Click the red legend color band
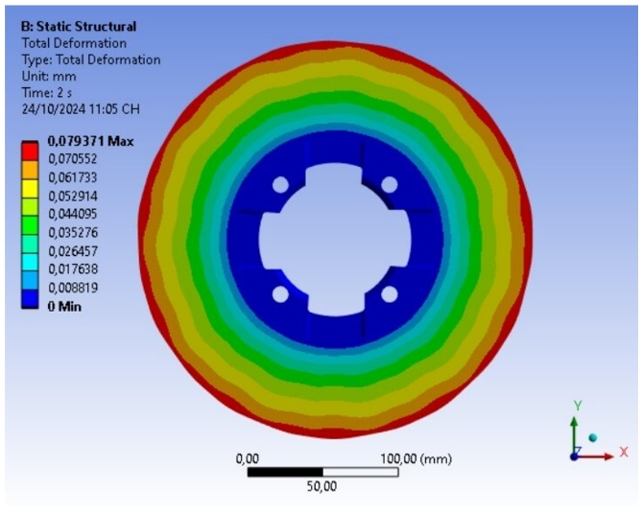The image size is (644, 507). (30, 151)
